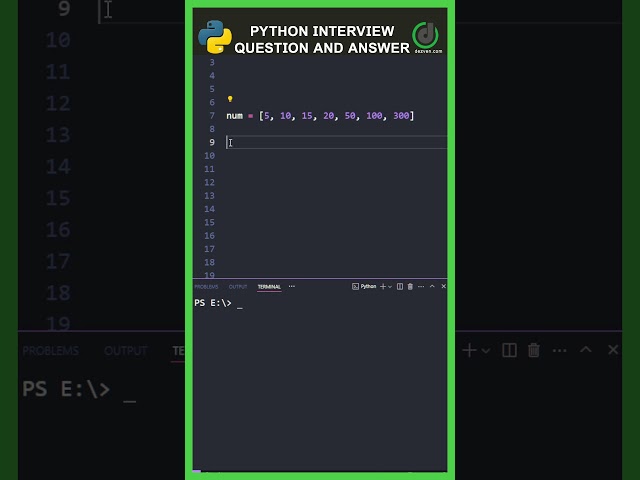Click the value 300 in the list
The height and width of the screenshot is (480, 640).
(401, 116)
